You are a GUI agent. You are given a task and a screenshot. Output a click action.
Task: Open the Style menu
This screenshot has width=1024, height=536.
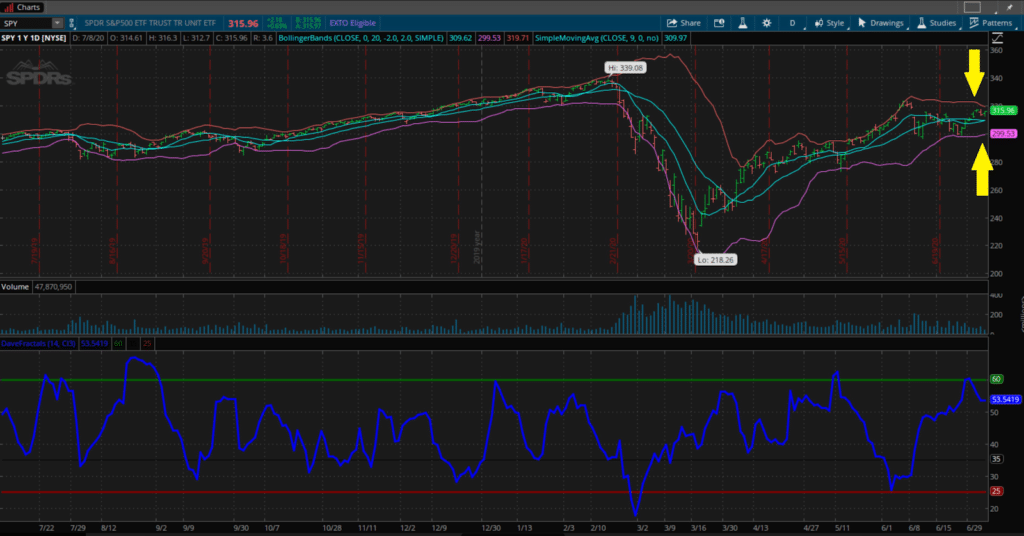coord(829,23)
